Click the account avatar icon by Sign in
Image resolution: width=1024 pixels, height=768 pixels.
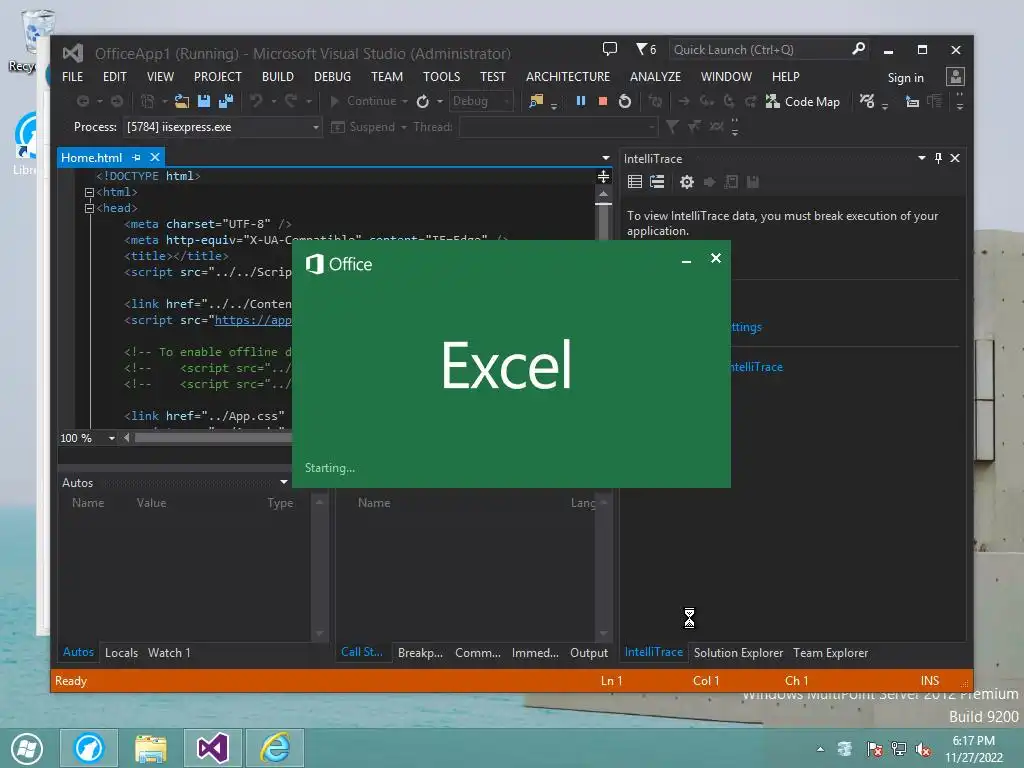click(955, 77)
